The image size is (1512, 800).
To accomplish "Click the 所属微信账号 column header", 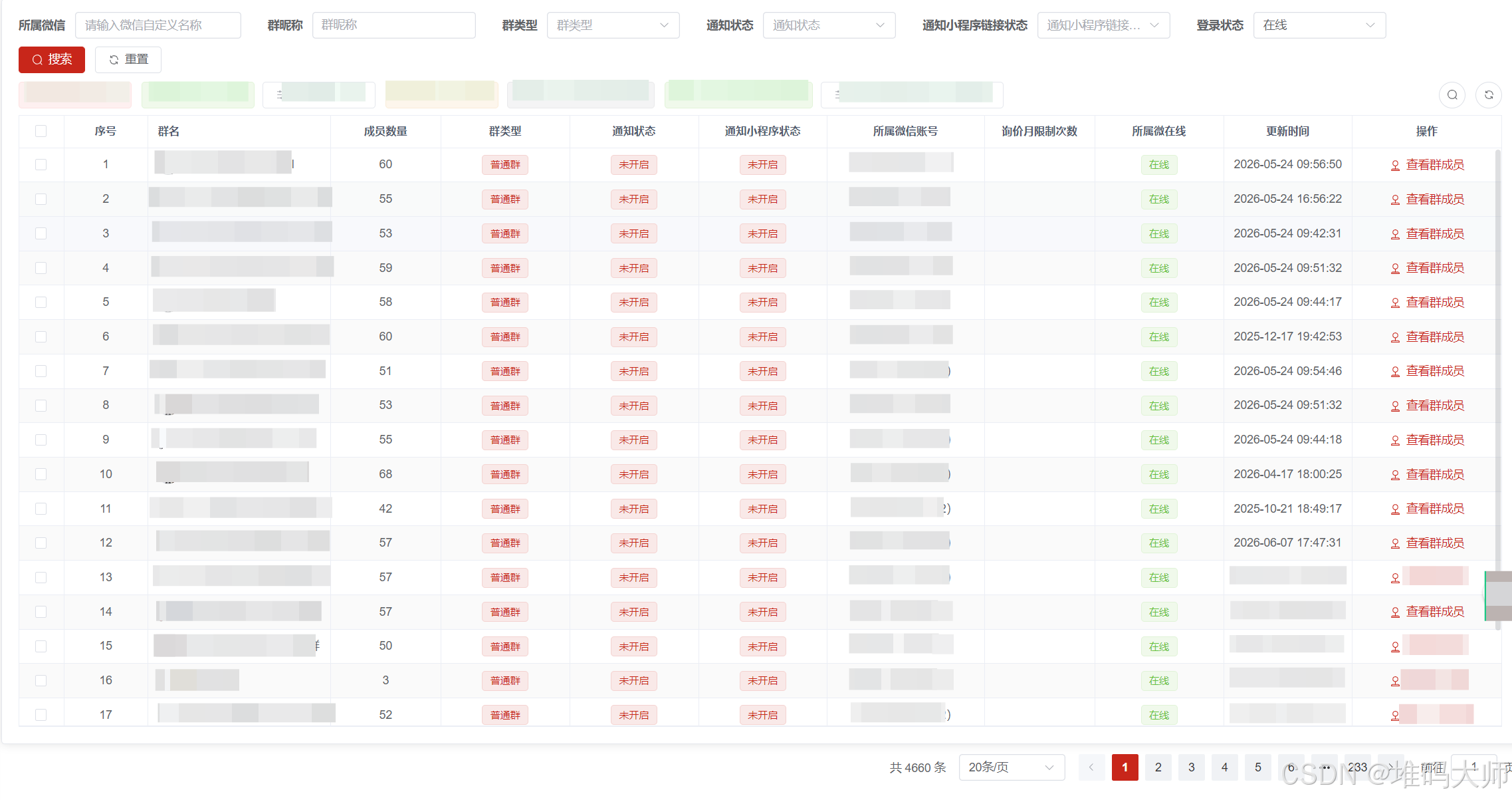I will point(906,132).
